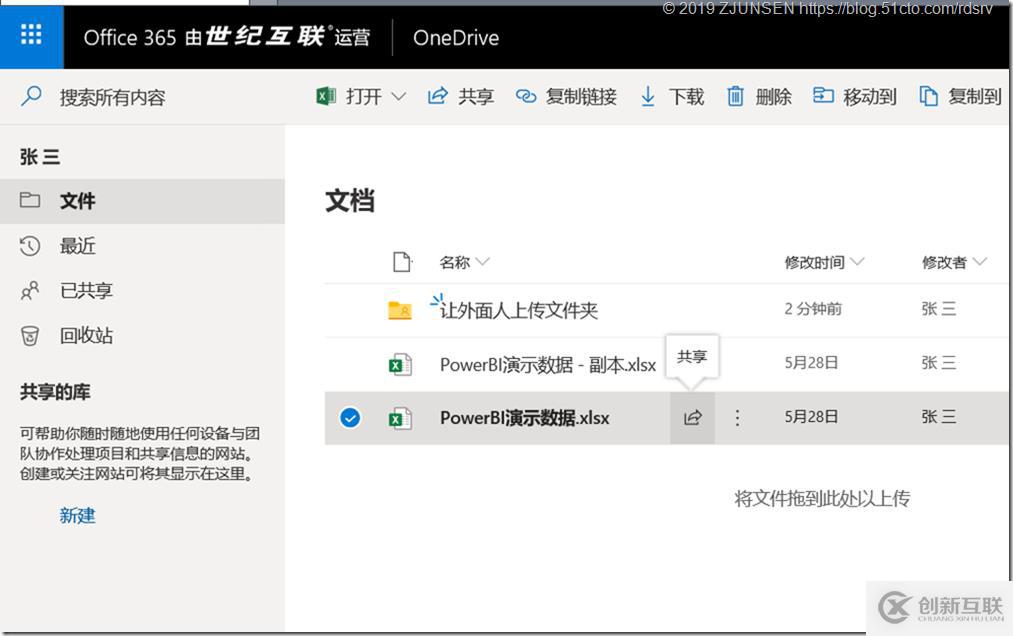Click the 复制到 toolbar command
This screenshot has height=636, width=1013.
961,96
